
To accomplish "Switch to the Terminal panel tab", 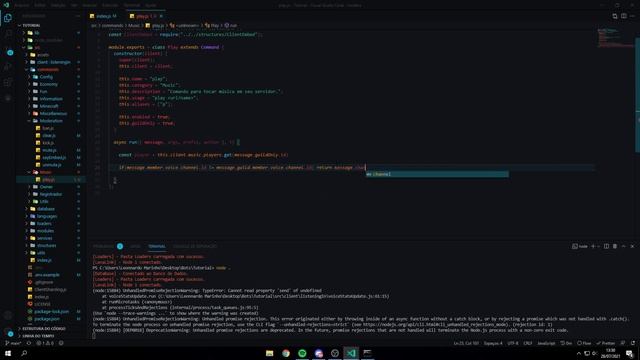I will [157, 246].
